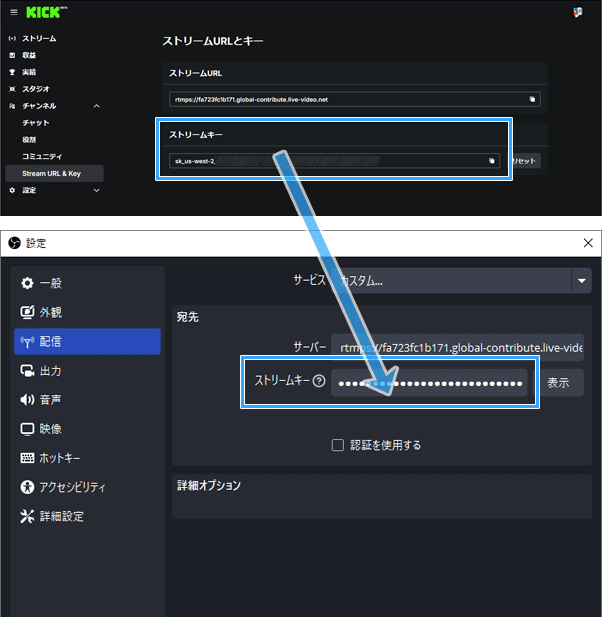Open 出力 settings in OBS
This screenshot has height=617, width=602.
(87, 371)
